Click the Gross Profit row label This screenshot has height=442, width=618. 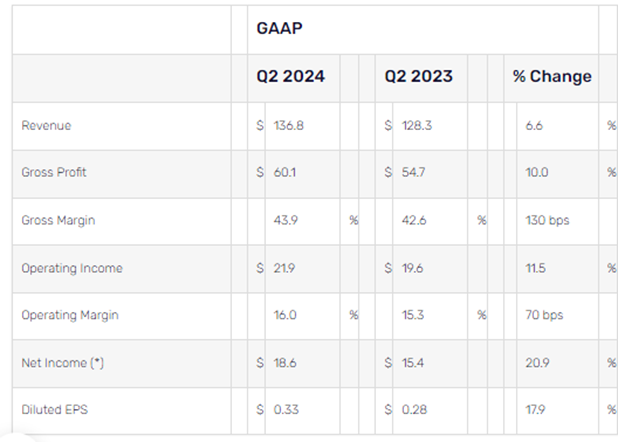click(54, 172)
